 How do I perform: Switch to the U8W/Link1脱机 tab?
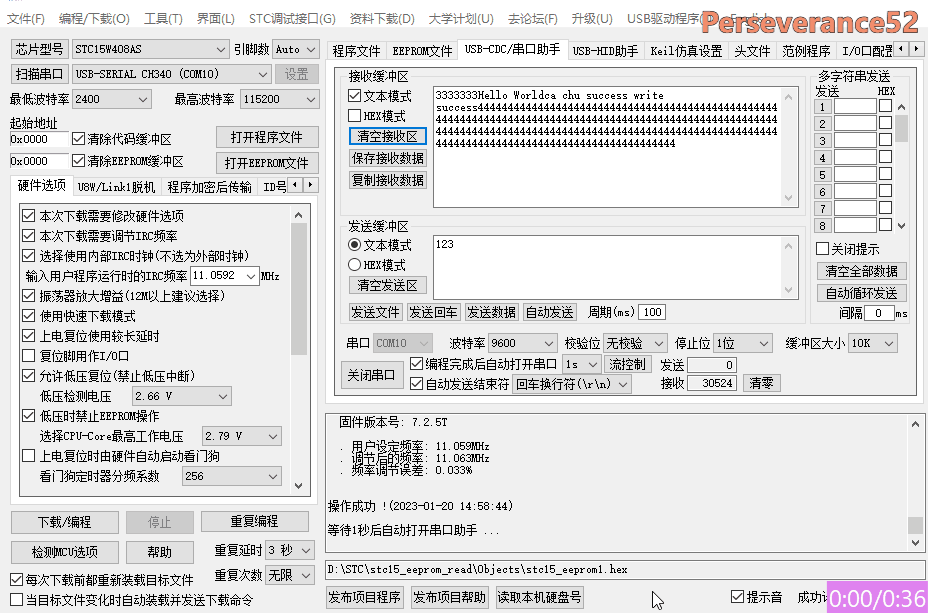116,187
